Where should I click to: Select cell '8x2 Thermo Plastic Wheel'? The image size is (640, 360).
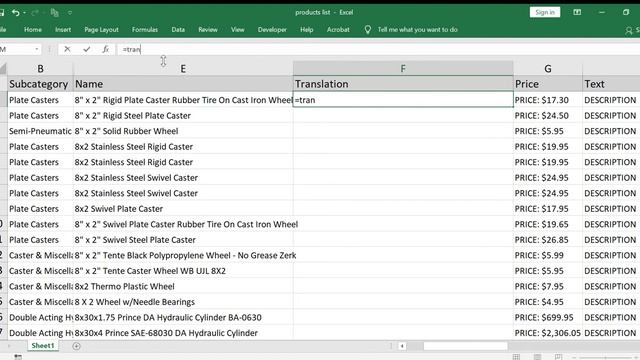pos(183,286)
